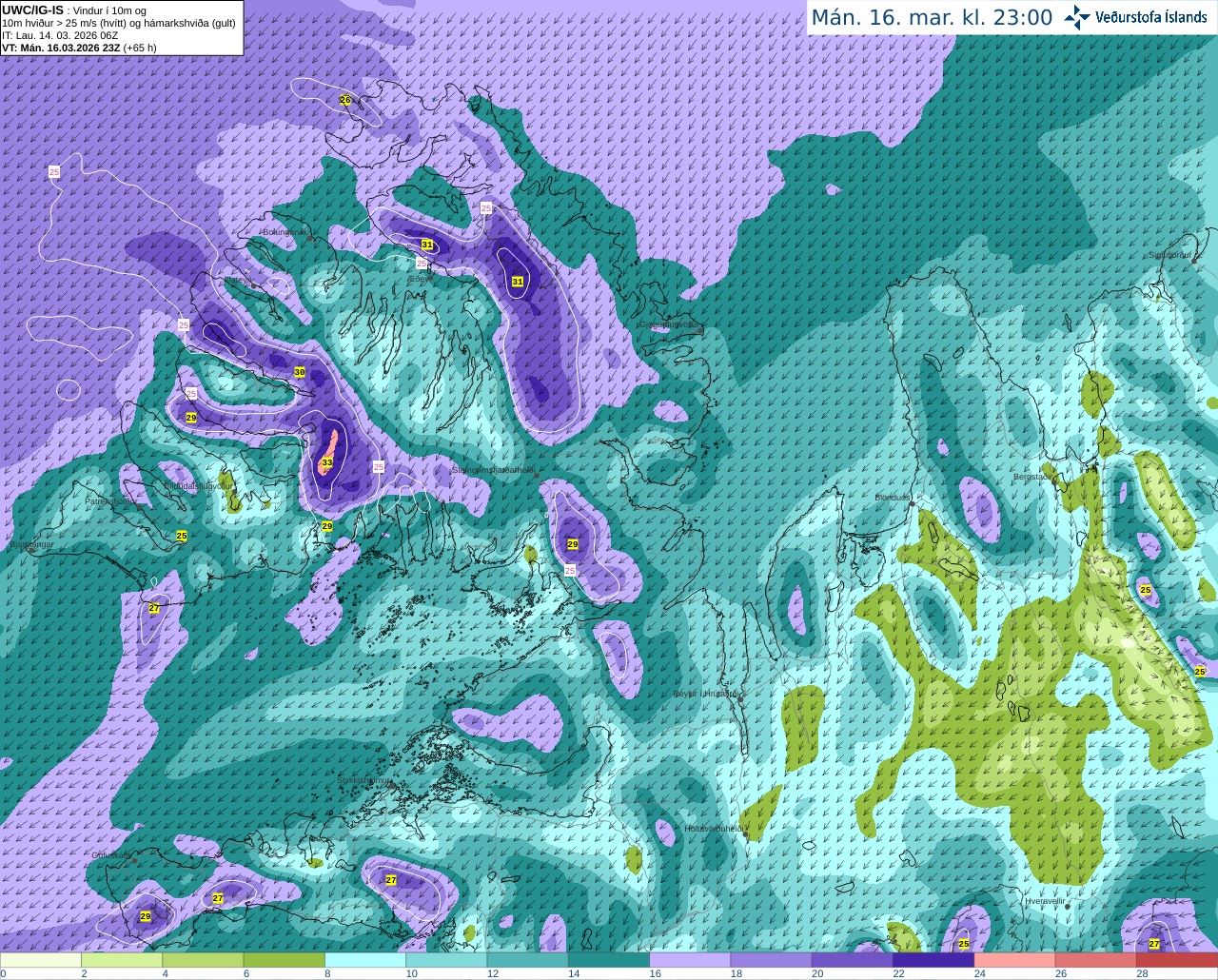Click the Reykir í Hrútafirði label

click(707, 694)
